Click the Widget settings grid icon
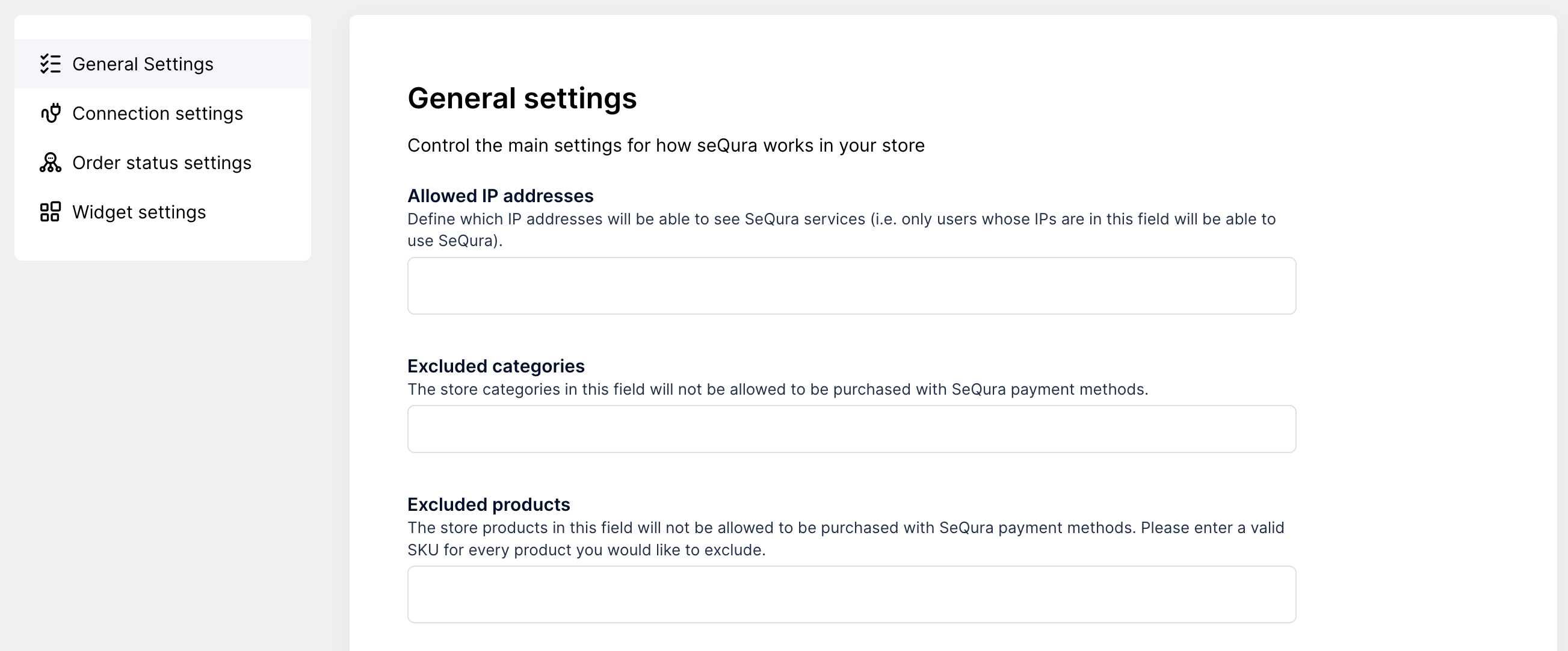 tap(50, 212)
